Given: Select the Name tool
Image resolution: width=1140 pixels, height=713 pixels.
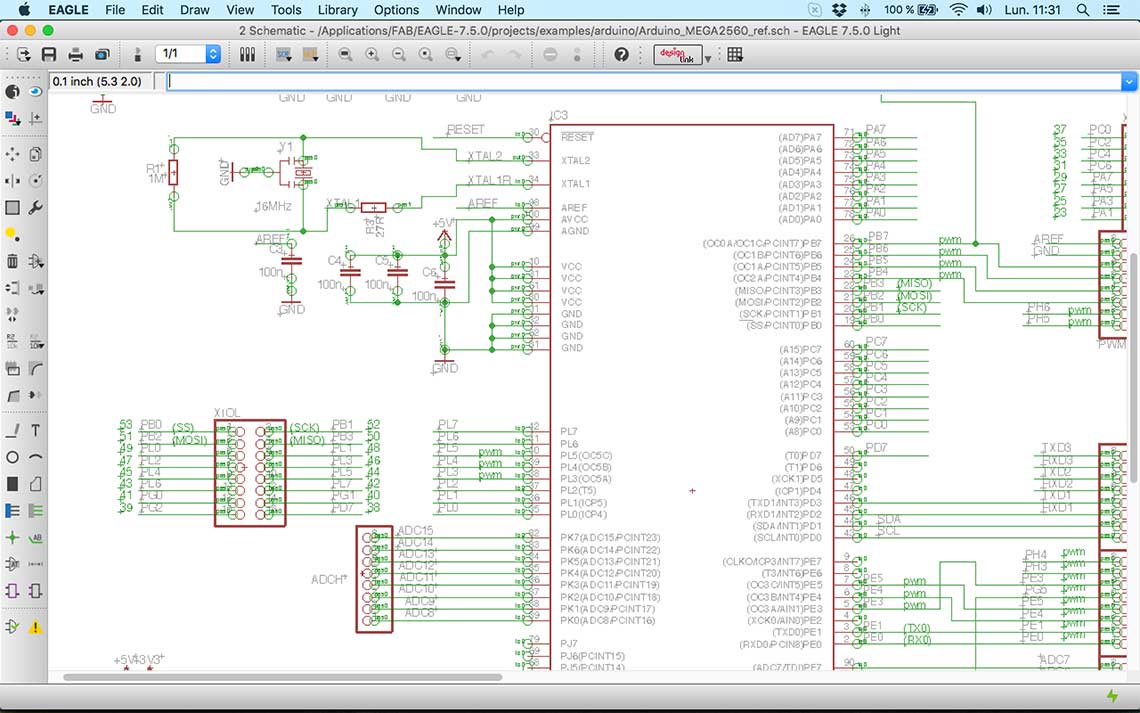Looking at the screenshot, I should click(x=12, y=342).
